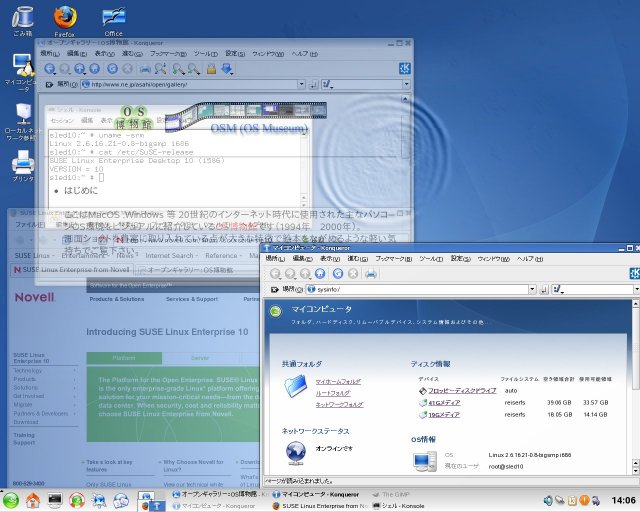Screen dimensions: 640x512
Task: Click the OSM (OS Museum) heading text
Action: 259,129
